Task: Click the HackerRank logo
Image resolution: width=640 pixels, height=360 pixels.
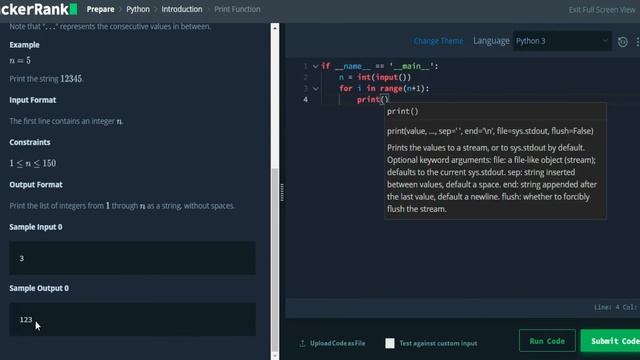Action: pyautogui.click(x=39, y=9)
